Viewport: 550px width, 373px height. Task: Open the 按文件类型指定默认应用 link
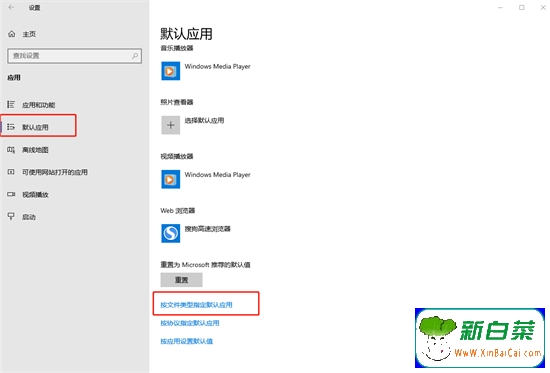[x=196, y=305]
